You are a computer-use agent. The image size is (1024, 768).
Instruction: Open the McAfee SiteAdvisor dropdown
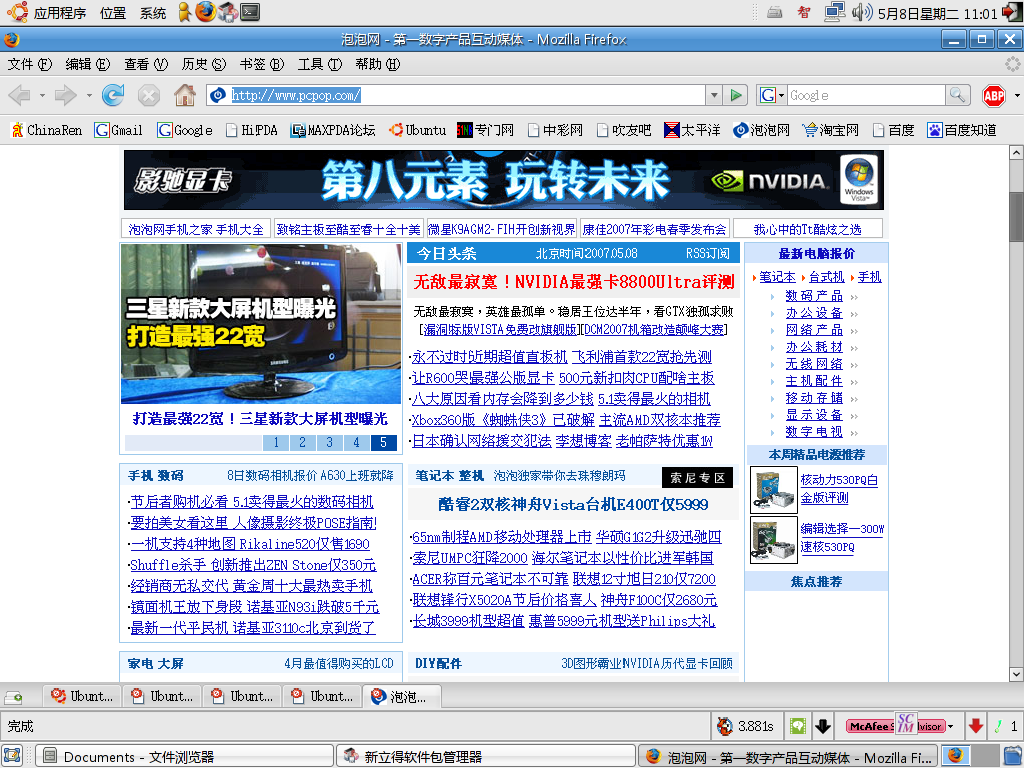tap(952, 726)
